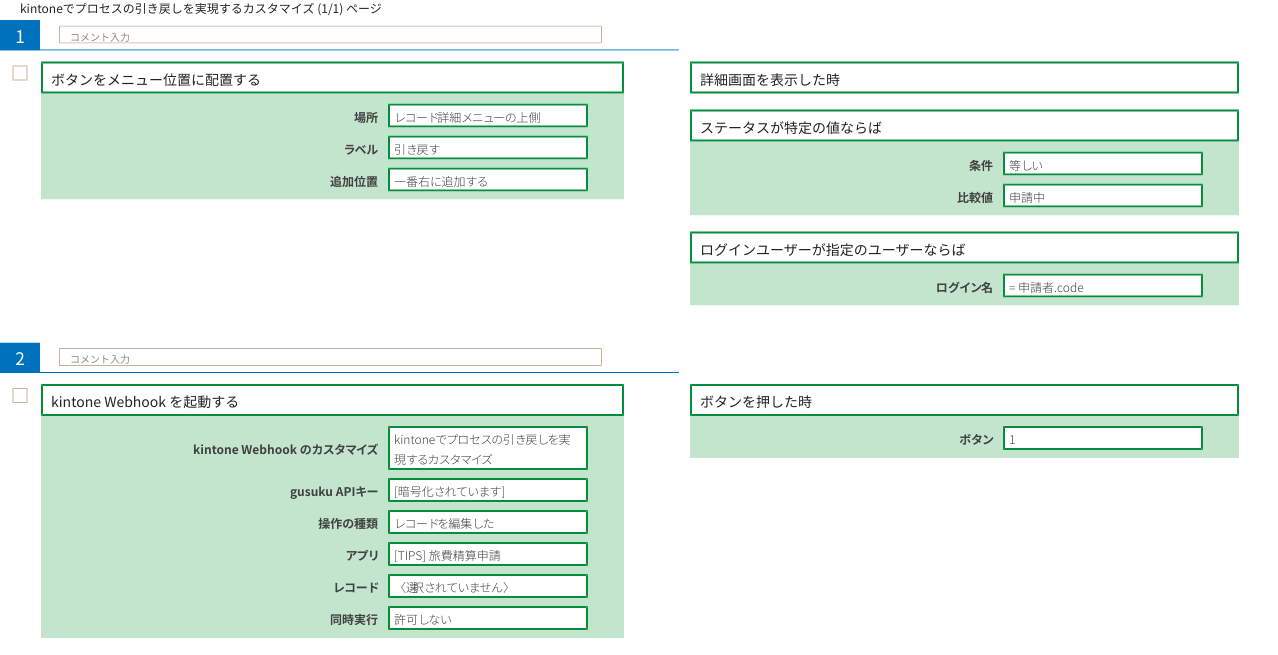Click the comment input for row 2
The width and height of the screenshot is (1278, 655).
(330, 357)
